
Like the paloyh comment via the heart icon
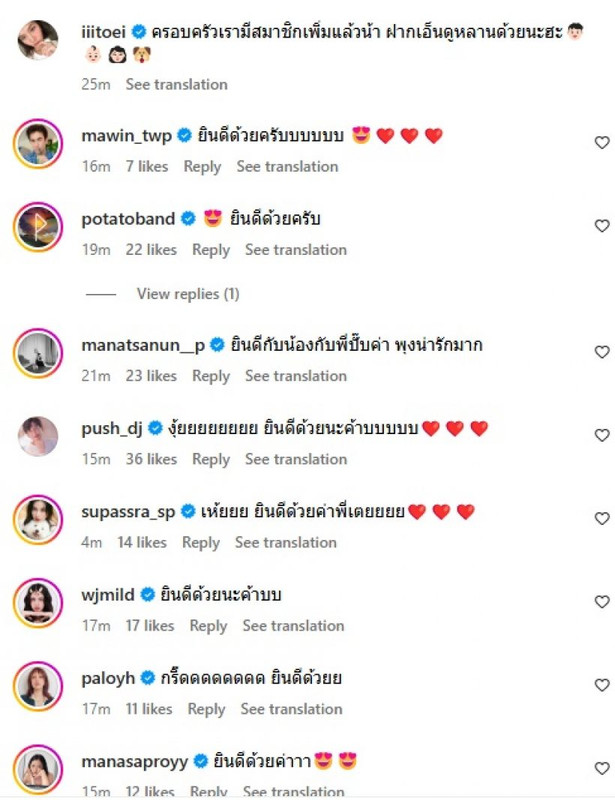(x=602, y=685)
